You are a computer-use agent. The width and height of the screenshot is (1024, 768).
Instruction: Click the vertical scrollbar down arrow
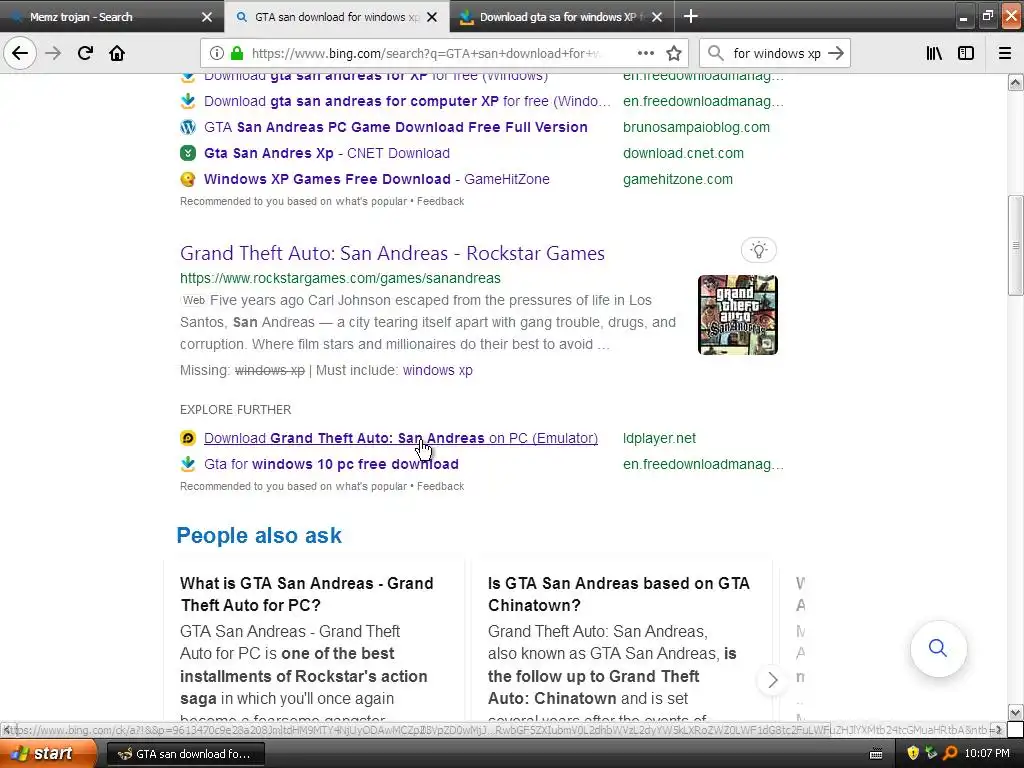coord(1015,712)
